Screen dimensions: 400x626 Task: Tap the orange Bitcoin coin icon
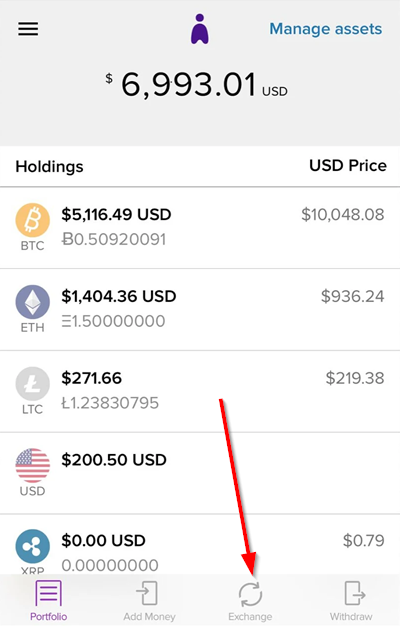tap(33, 220)
